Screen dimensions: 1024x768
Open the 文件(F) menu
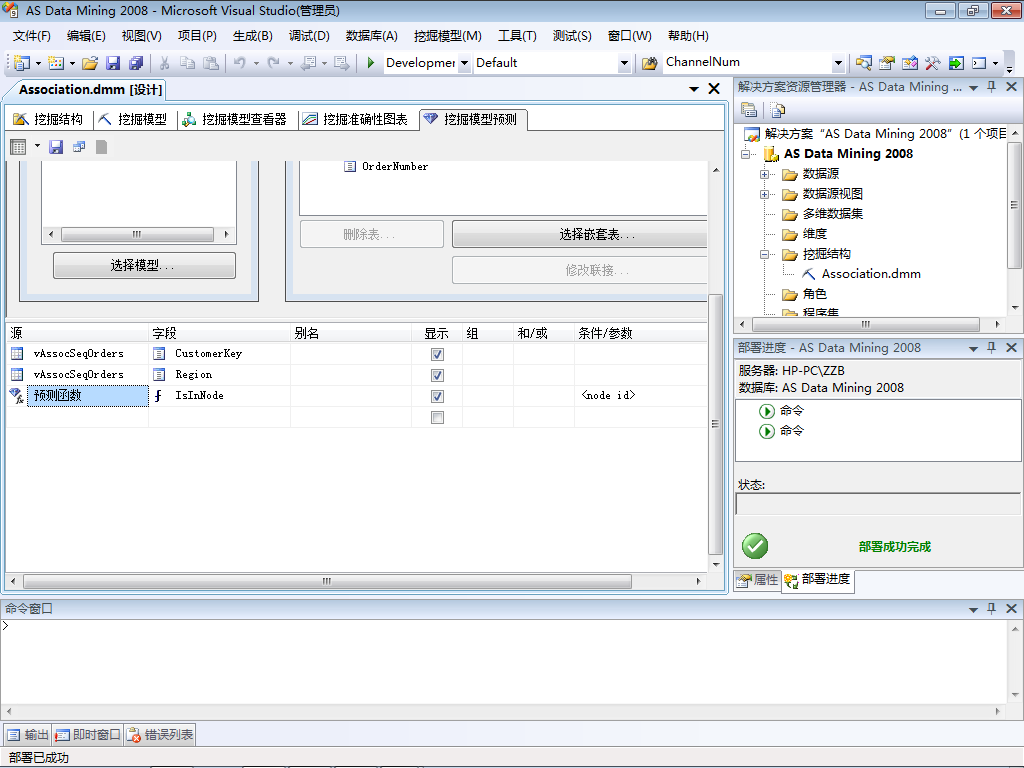click(31, 36)
